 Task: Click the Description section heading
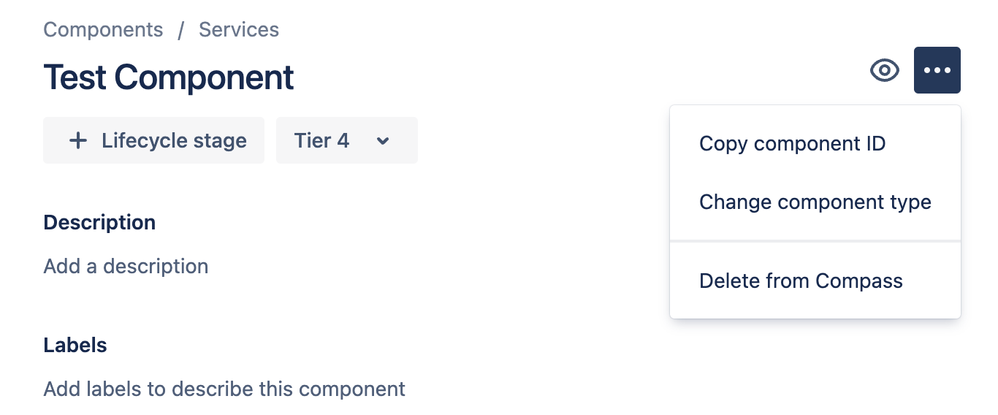click(99, 222)
